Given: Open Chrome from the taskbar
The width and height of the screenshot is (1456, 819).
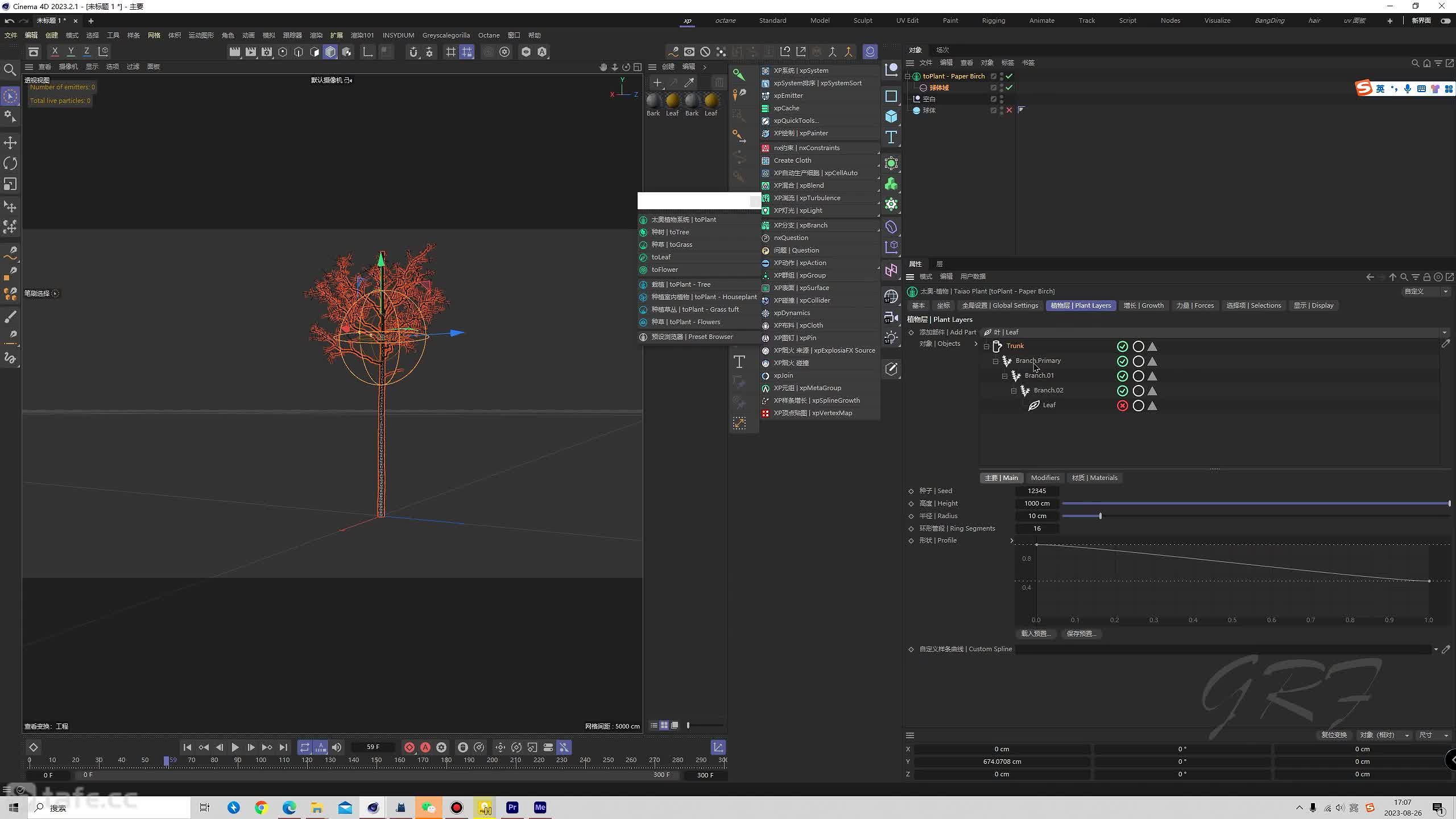Looking at the screenshot, I should (261, 808).
